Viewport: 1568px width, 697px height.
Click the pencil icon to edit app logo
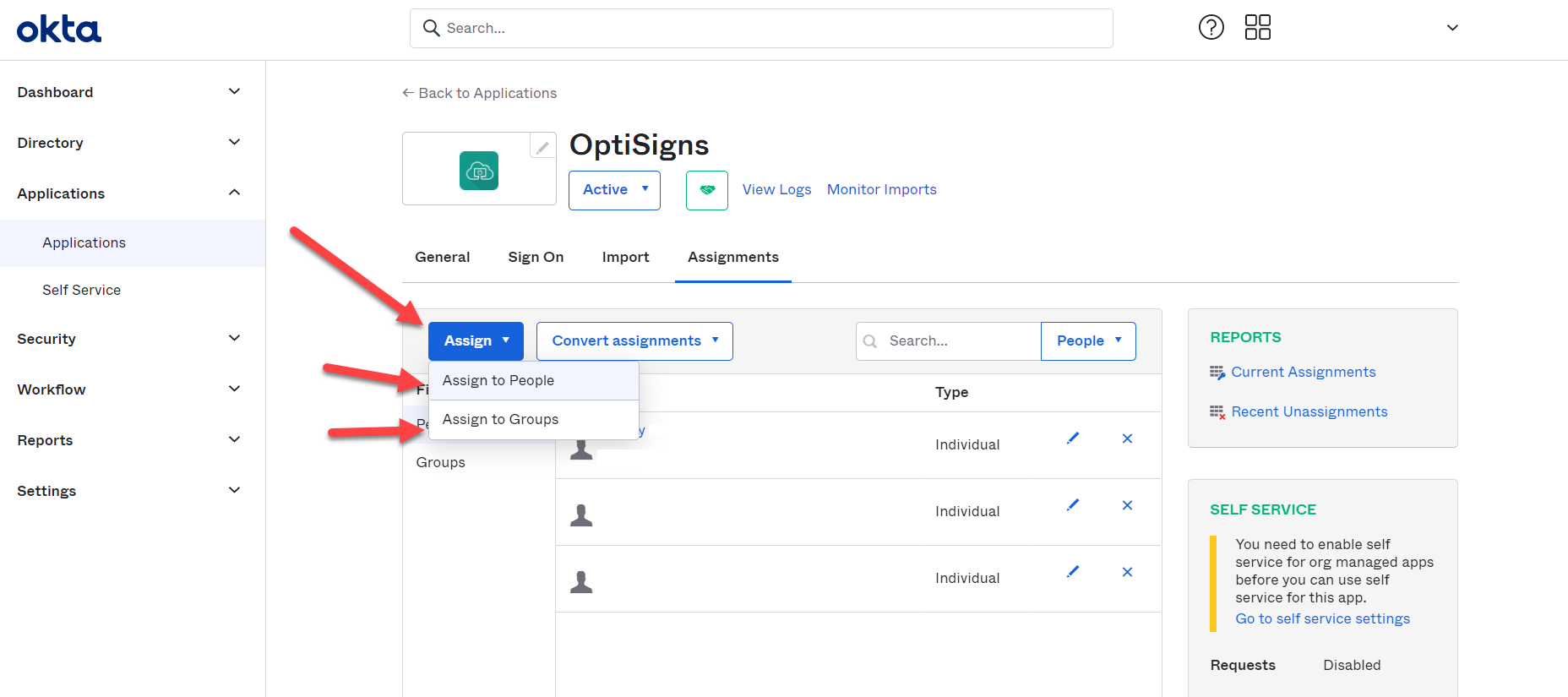tap(542, 147)
